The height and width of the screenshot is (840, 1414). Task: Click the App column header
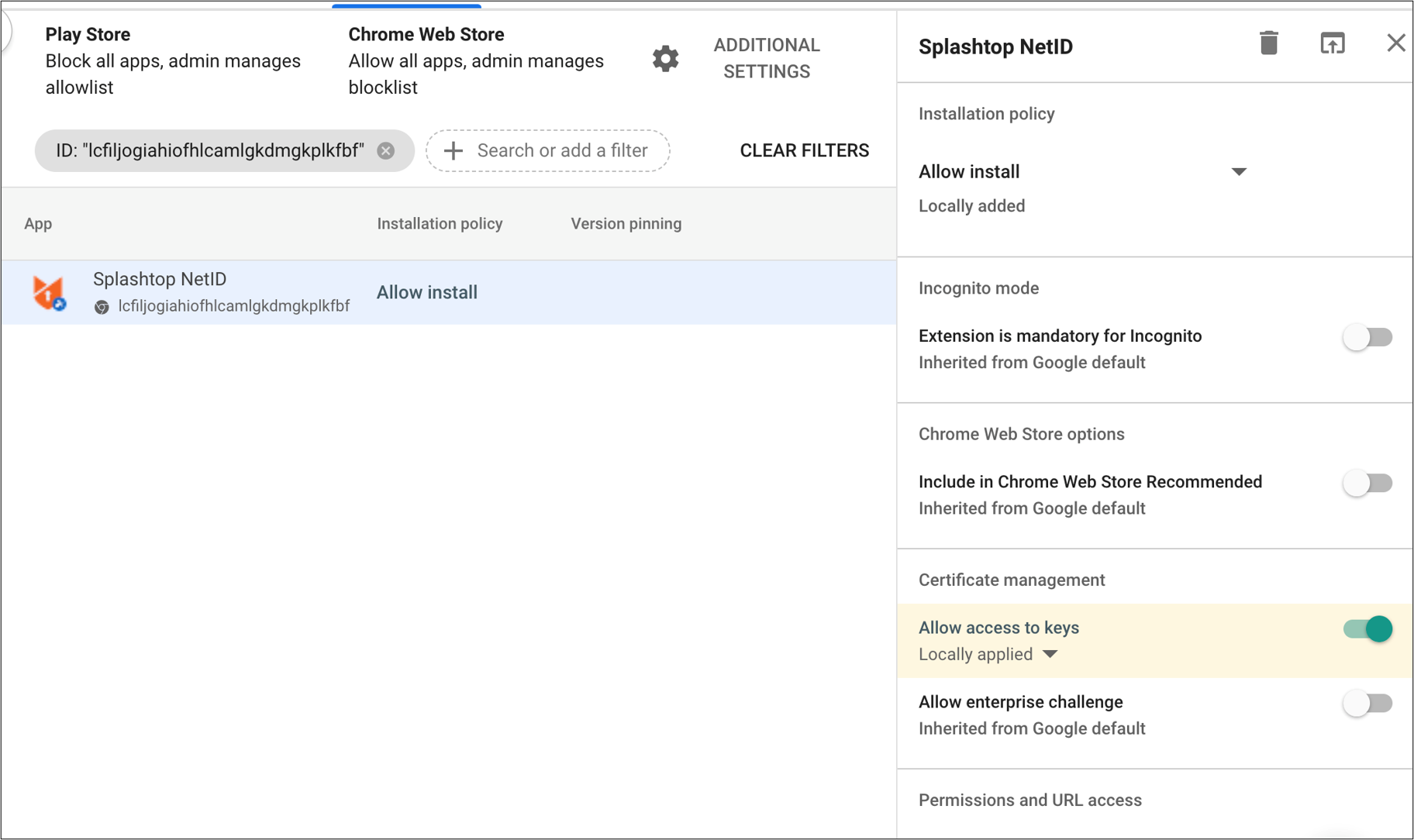38,224
